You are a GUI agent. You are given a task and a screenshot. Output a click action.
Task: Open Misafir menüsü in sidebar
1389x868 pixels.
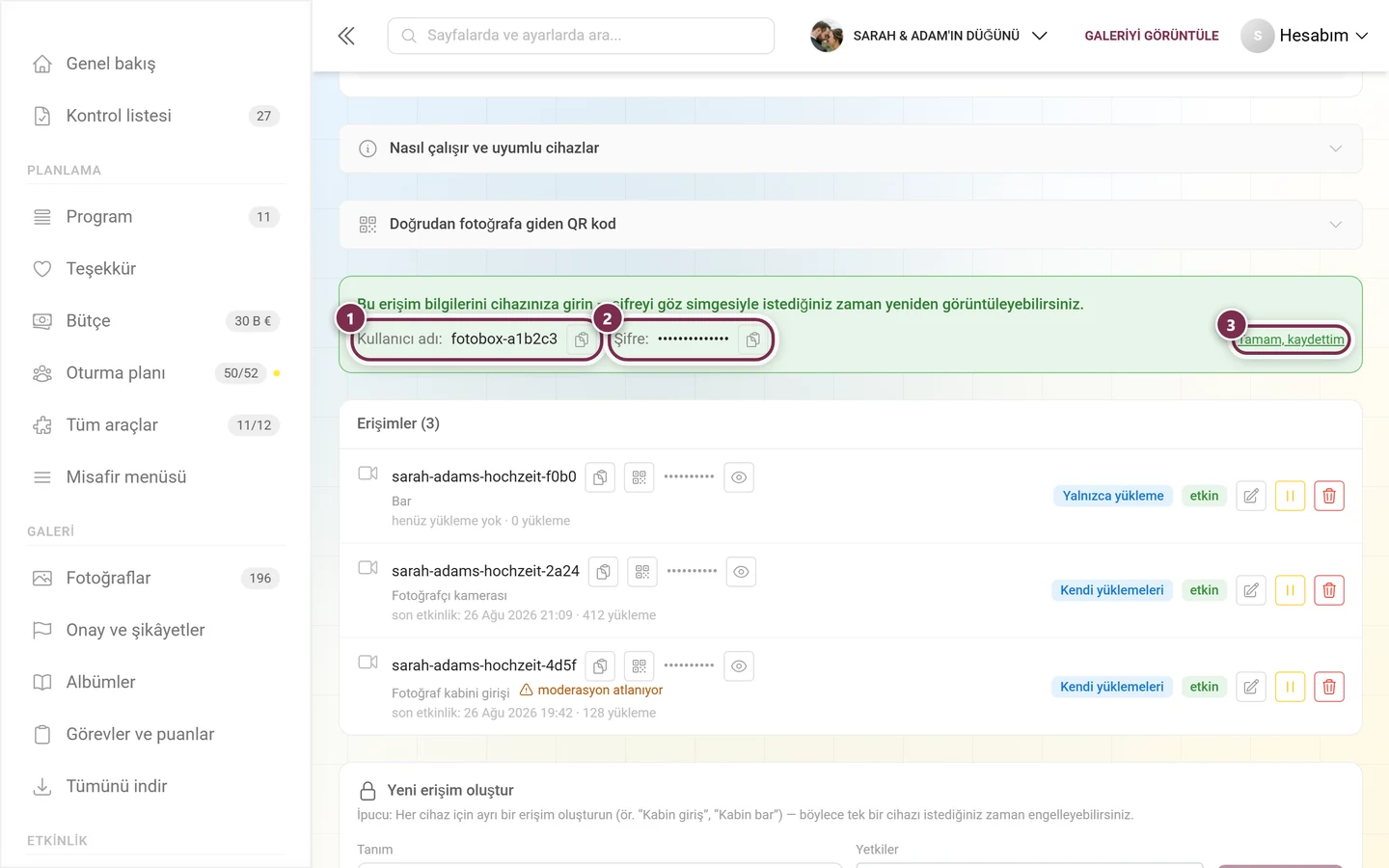(155, 477)
